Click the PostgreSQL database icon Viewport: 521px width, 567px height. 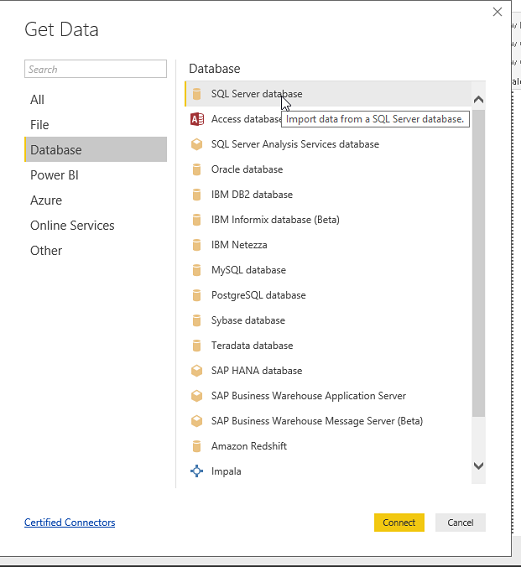point(197,295)
